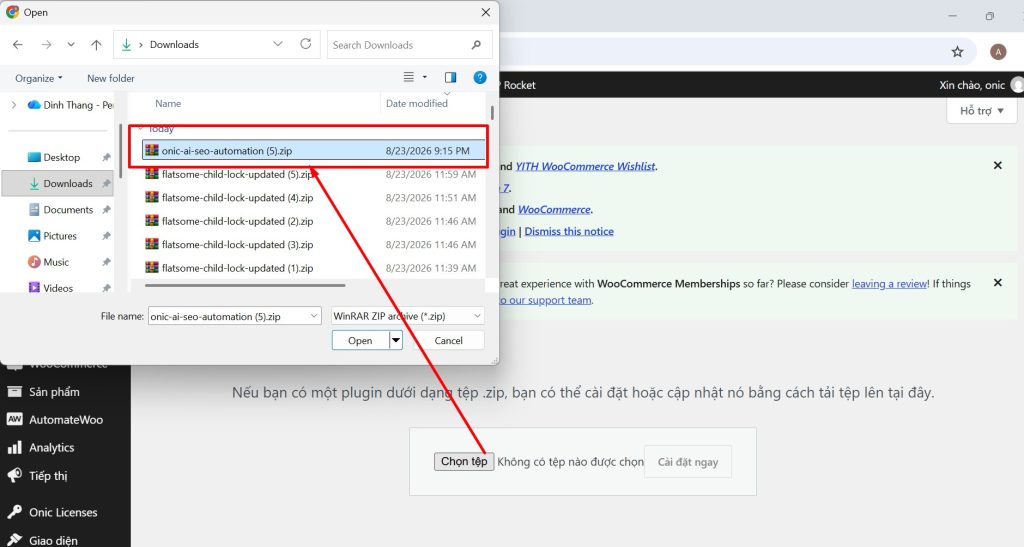Click the Search Downloads field
This screenshot has height=547, width=1024.
(409, 44)
